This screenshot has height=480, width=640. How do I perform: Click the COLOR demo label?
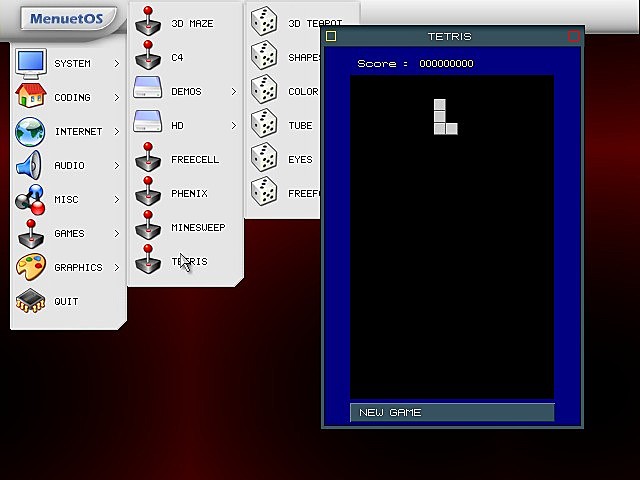(x=303, y=91)
